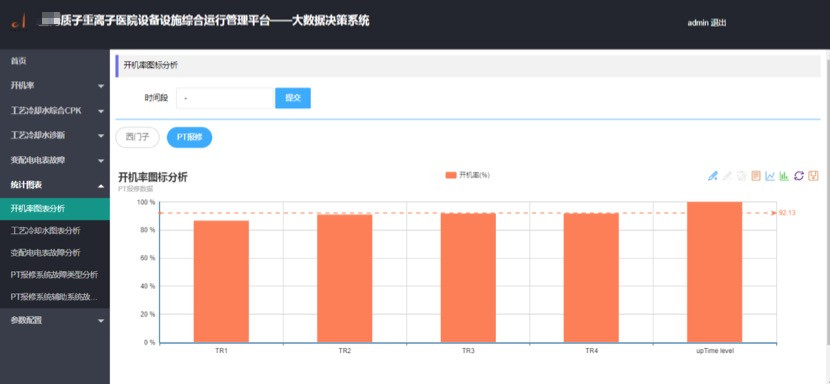This screenshot has width=830, height=384.
Task: Toggle the 开机率(%) legend swatch
Action: point(451,175)
